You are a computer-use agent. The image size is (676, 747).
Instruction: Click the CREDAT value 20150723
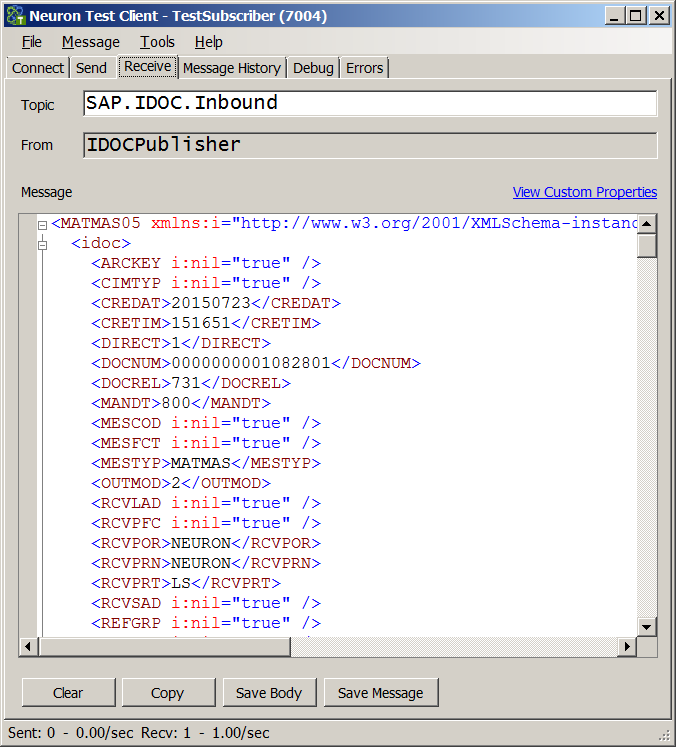coord(211,303)
